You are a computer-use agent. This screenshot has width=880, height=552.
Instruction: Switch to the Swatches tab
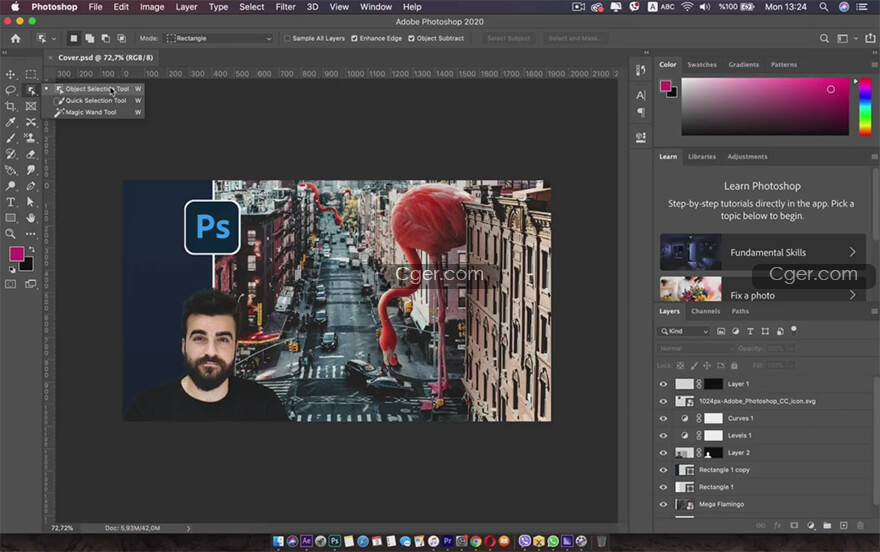[x=702, y=65]
